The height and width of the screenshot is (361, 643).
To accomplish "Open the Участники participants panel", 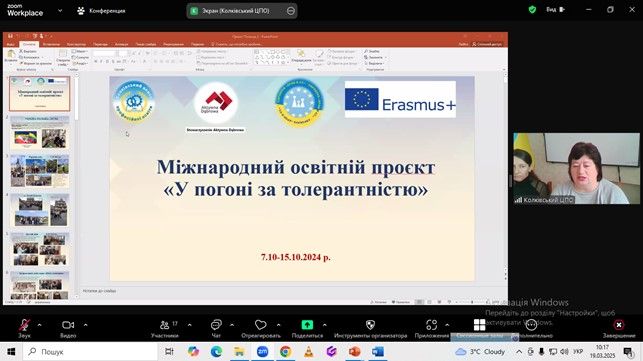I will 165,328.
